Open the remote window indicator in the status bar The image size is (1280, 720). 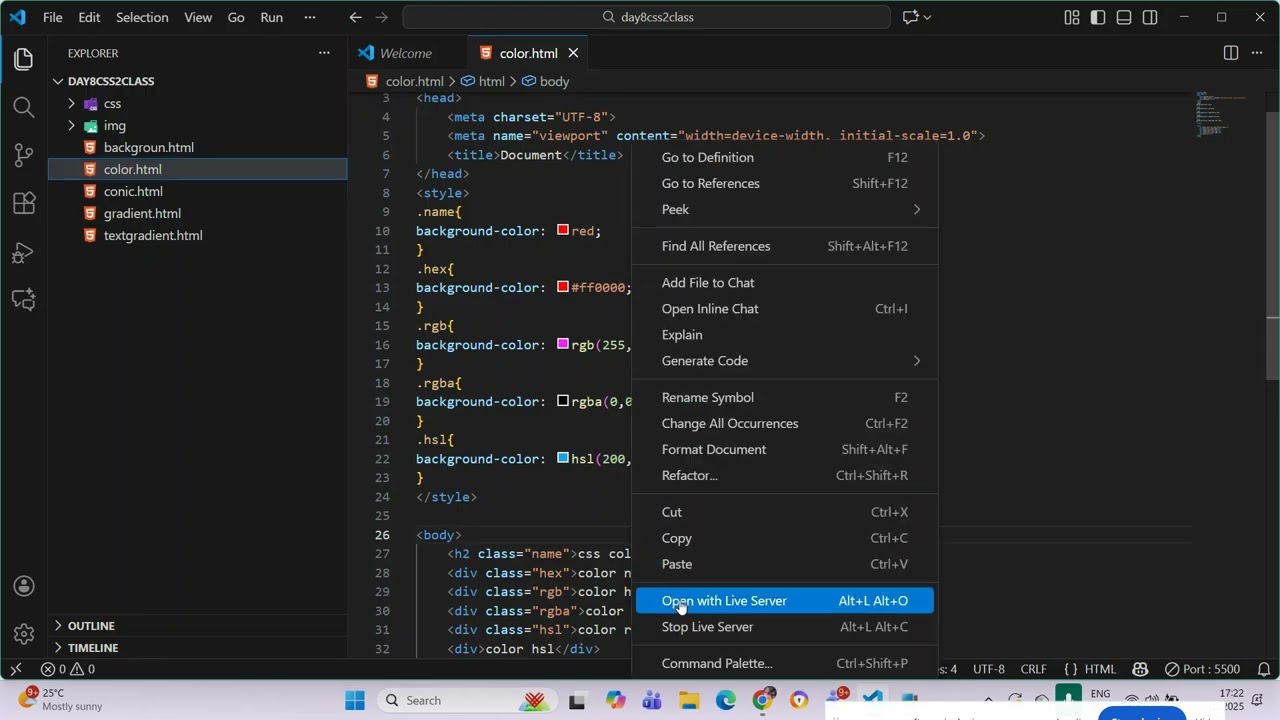(15, 669)
